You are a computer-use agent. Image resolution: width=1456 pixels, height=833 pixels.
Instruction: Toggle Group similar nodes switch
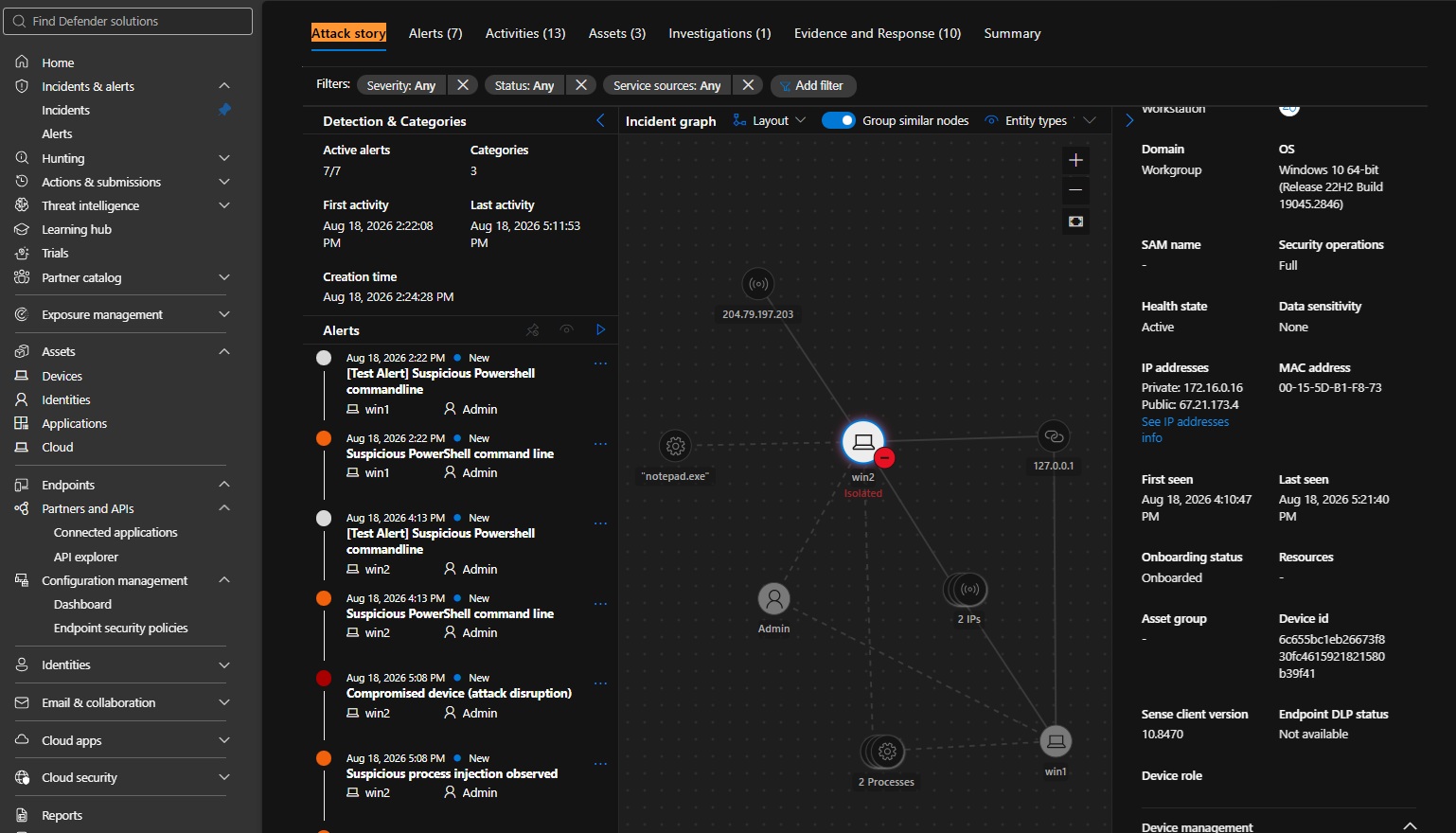tap(838, 120)
